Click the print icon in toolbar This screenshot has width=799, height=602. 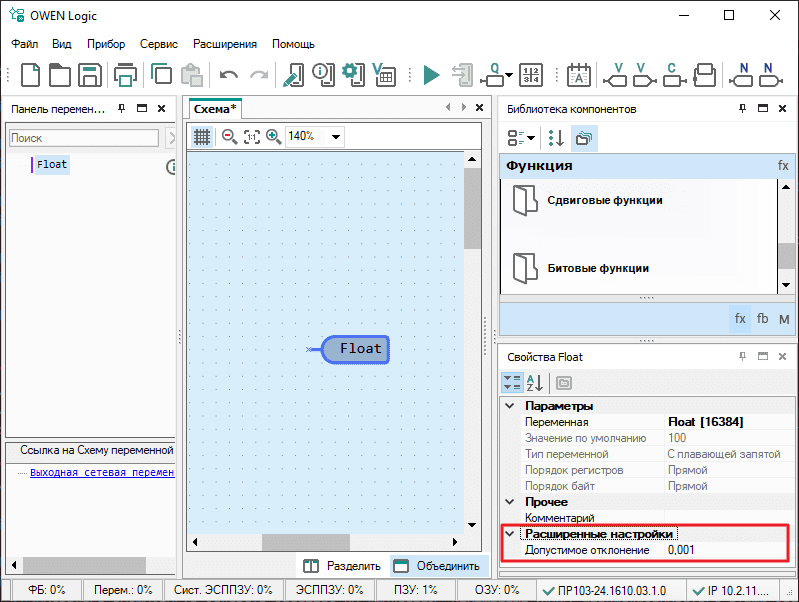(x=125, y=75)
